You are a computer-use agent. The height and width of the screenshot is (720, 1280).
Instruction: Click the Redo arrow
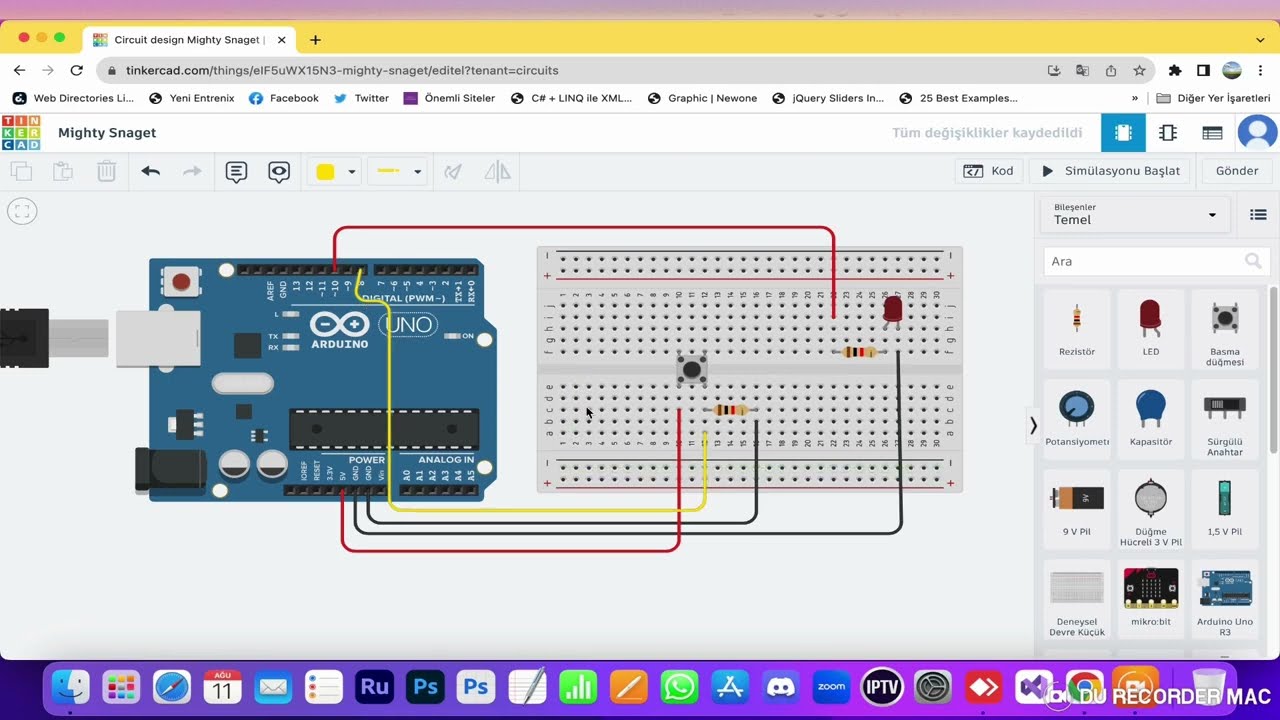coord(192,171)
